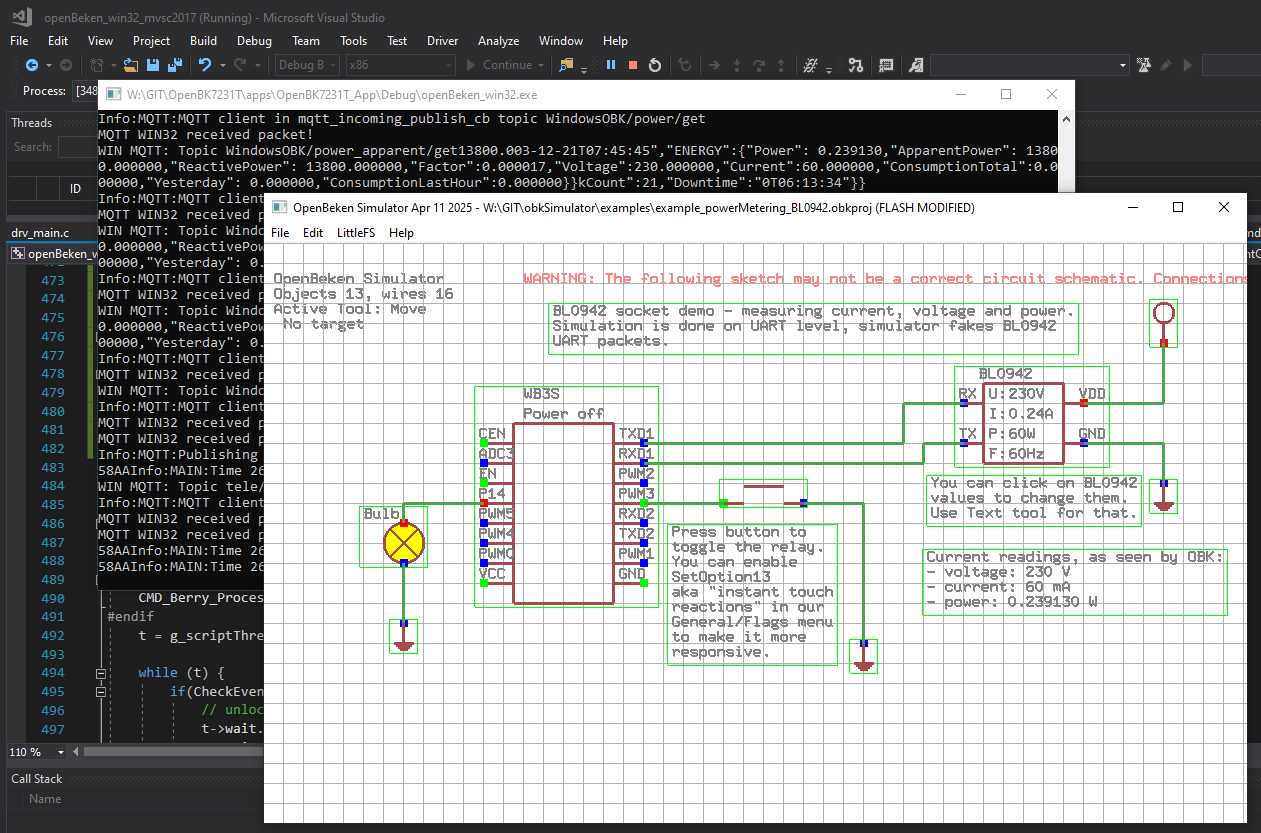Click the TXD1 pin on WB3S
This screenshot has height=833, width=1261.
pos(636,434)
